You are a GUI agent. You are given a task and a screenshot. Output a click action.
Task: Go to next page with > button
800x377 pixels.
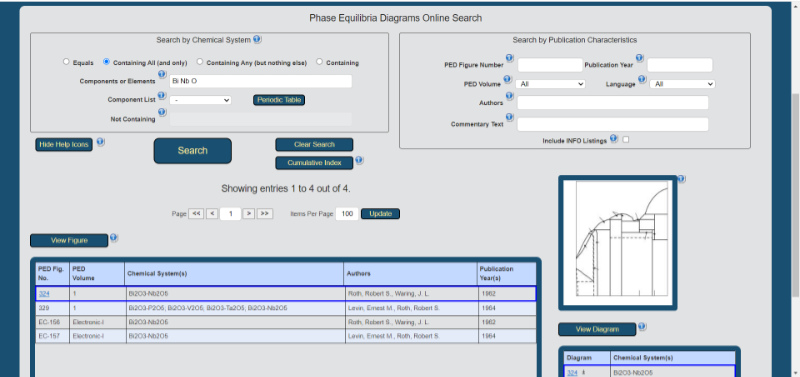[248, 214]
